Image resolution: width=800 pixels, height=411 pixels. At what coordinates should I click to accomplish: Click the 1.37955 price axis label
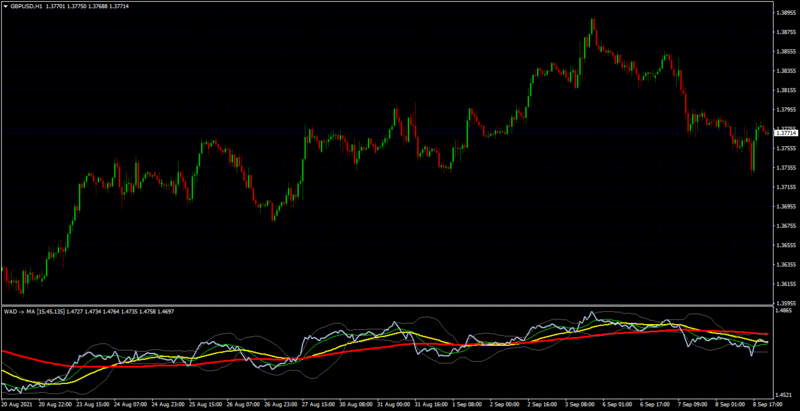point(786,110)
